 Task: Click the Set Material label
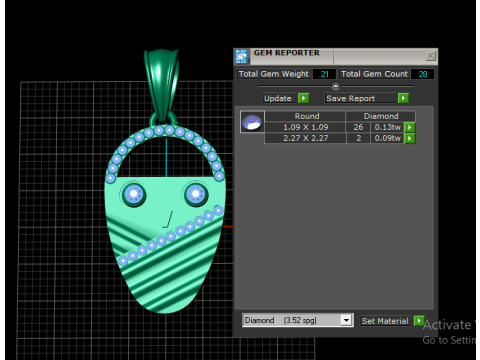(x=385, y=321)
